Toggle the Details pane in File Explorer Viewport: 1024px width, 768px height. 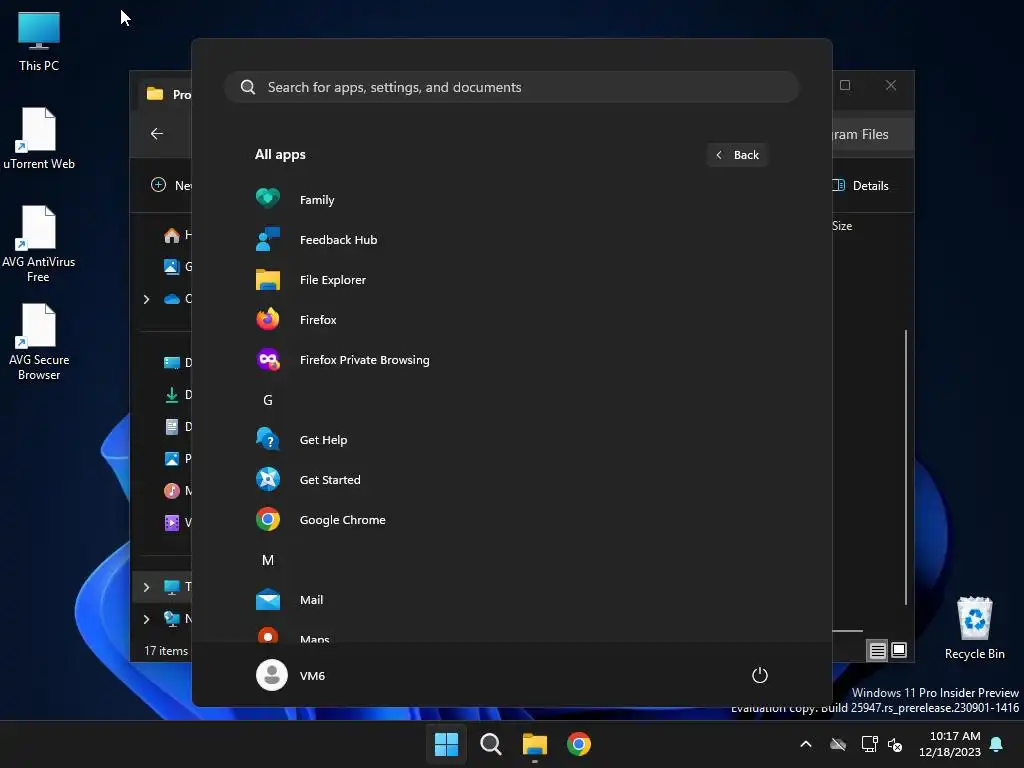861,185
